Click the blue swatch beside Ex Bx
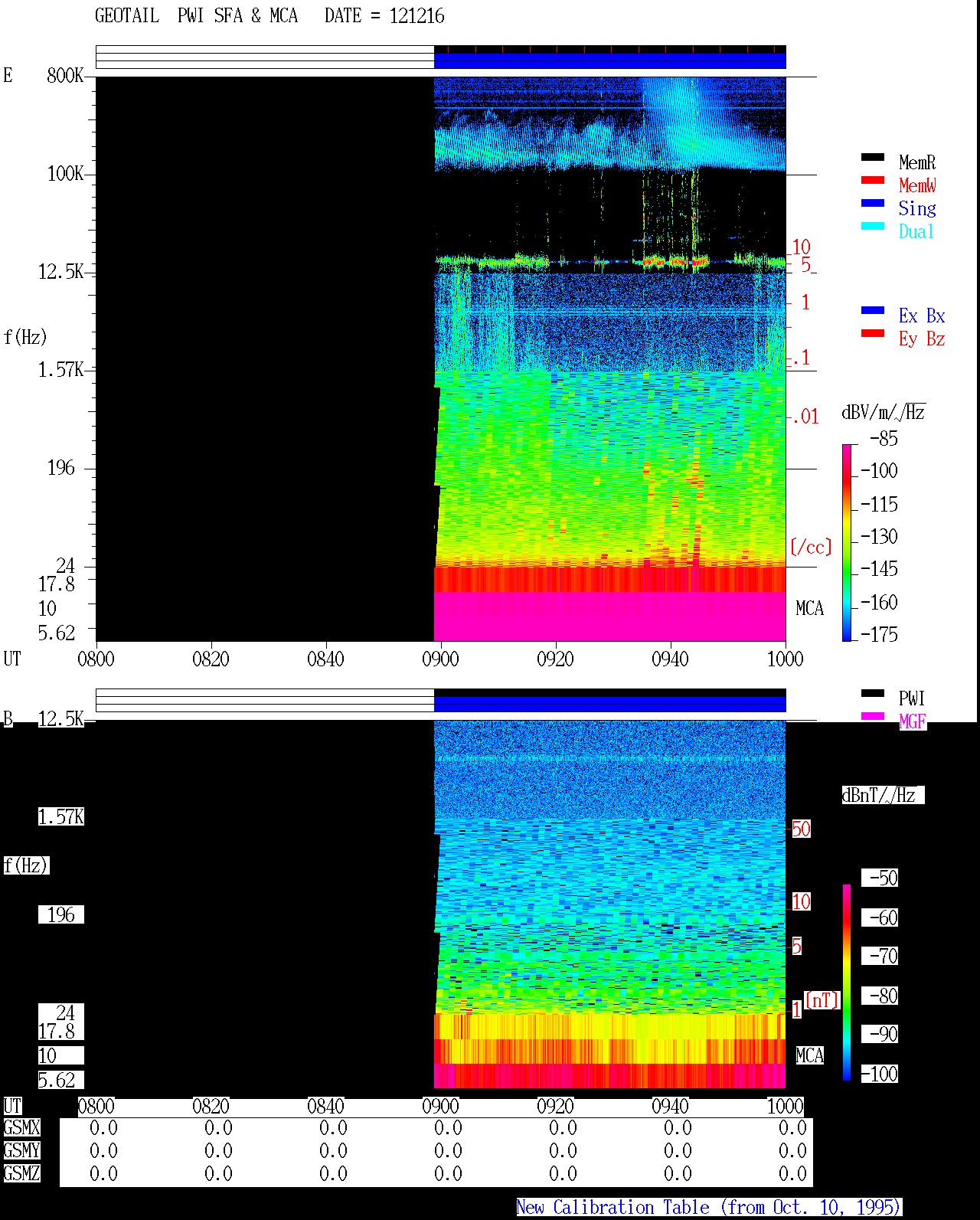The image size is (980, 1220). click(872, 310)
